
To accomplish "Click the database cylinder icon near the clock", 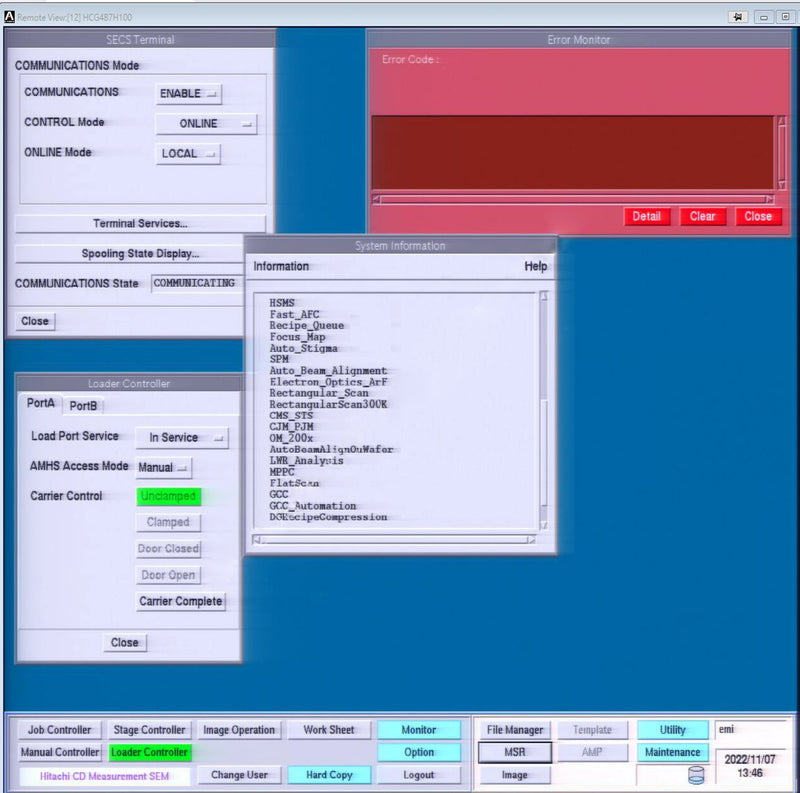I will (x=696, y=774).
